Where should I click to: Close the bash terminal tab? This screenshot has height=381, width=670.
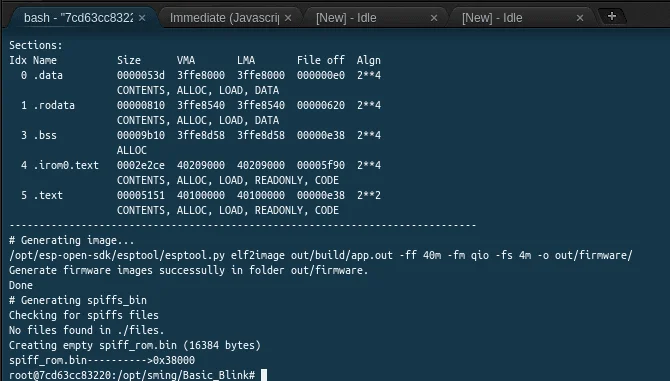142,18
